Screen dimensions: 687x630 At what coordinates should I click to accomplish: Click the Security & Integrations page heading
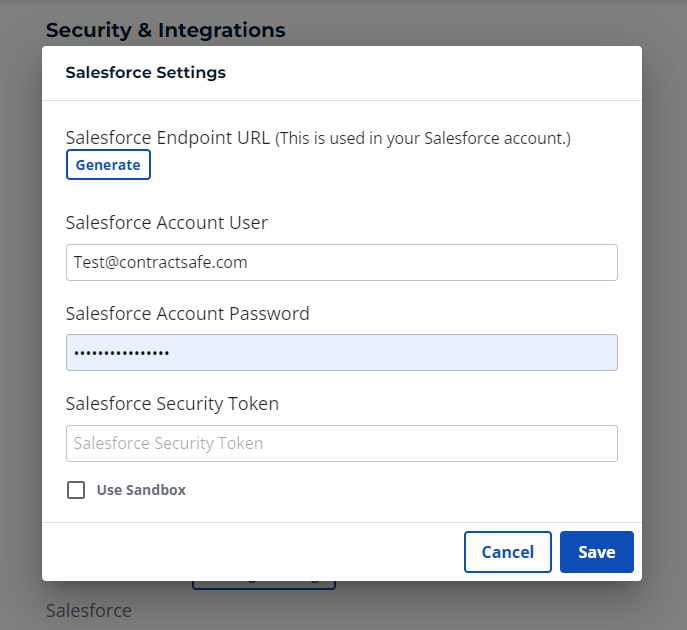tap(166, 30)
